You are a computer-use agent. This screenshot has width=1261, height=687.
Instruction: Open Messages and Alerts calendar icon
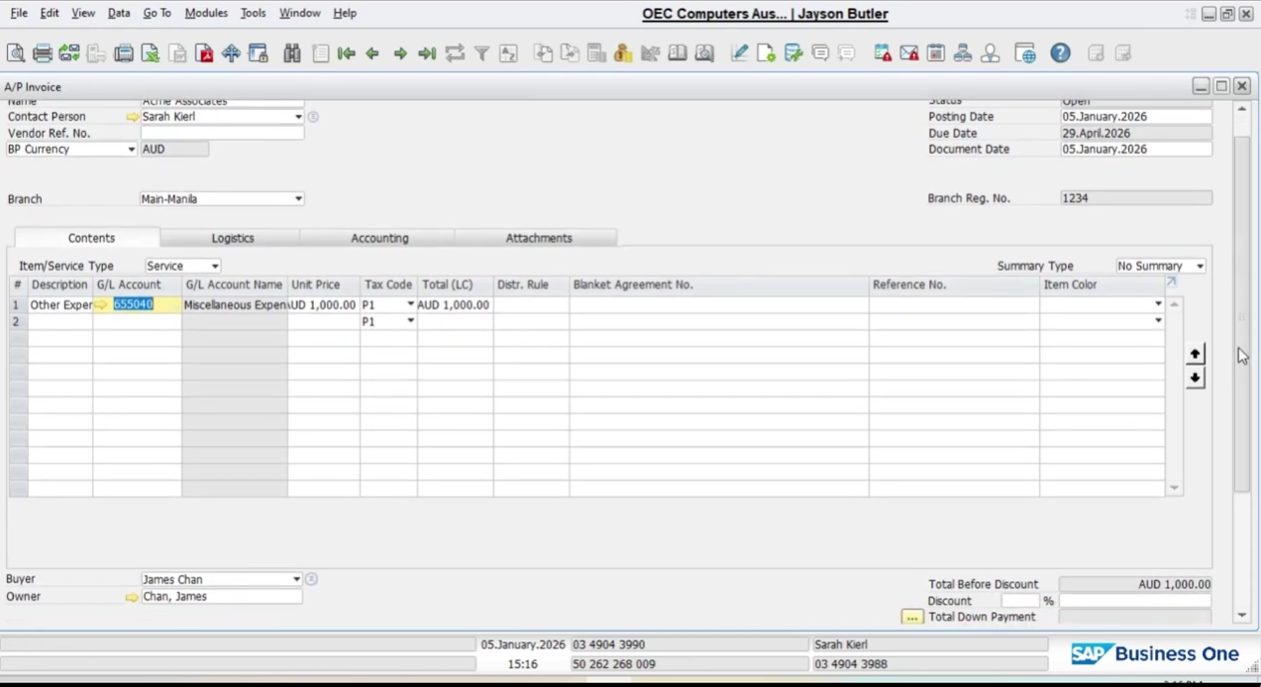pyautogui.click(x=882, y=53)
